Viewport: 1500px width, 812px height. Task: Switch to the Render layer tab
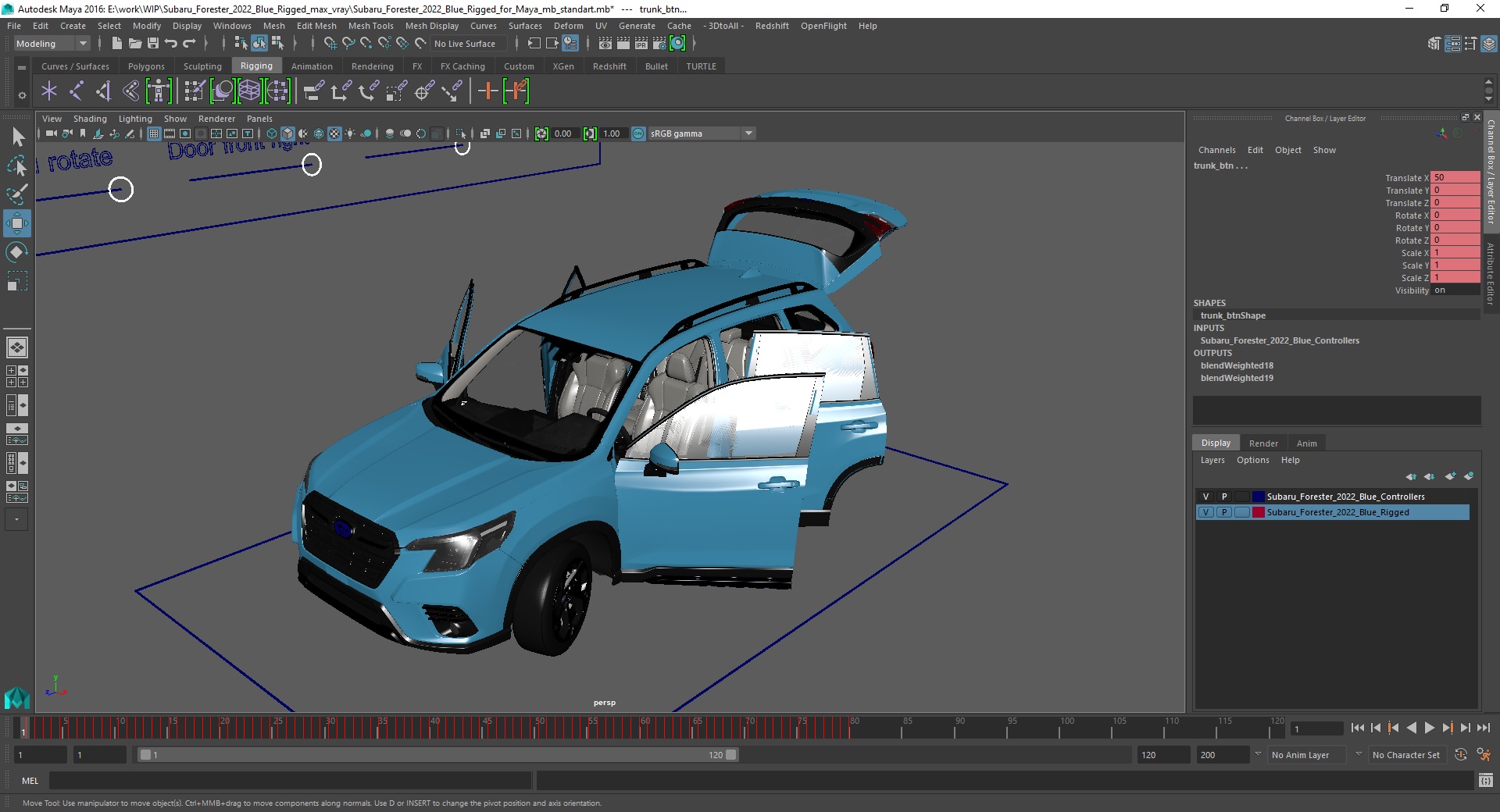1263,443
